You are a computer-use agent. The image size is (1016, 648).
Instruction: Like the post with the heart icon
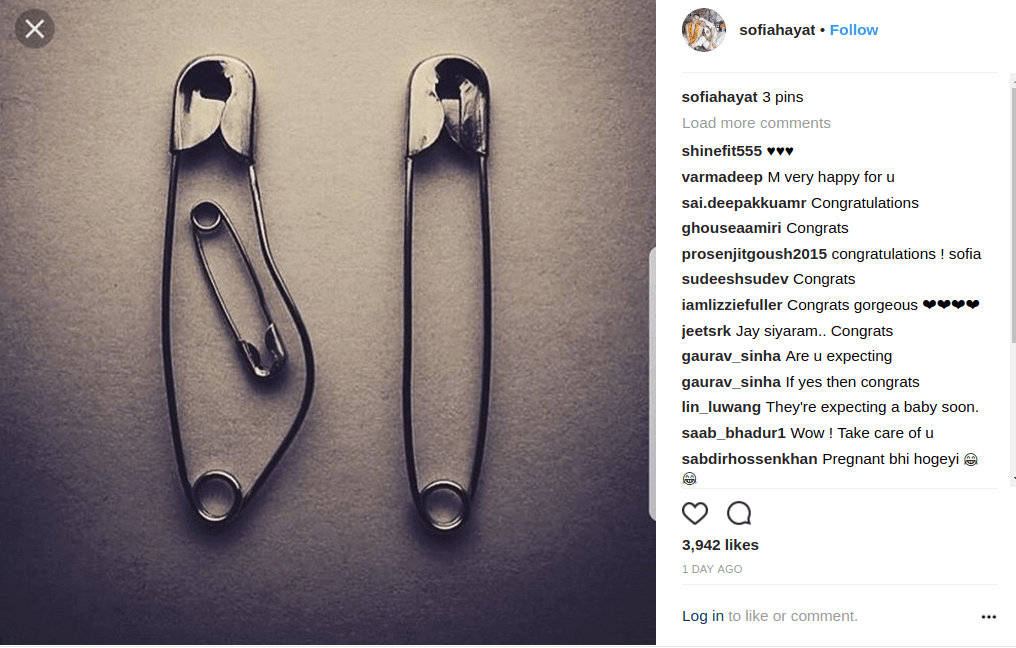tap(695, 513)
